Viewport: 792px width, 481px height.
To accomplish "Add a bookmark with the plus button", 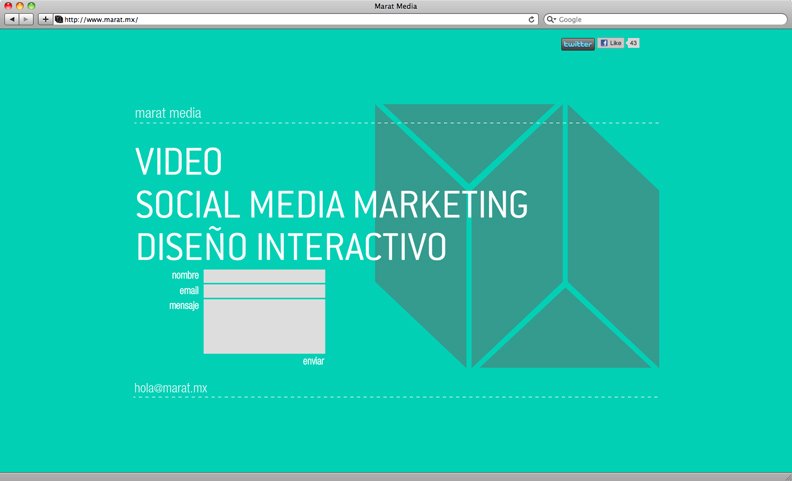I will (x=45, y=19).
